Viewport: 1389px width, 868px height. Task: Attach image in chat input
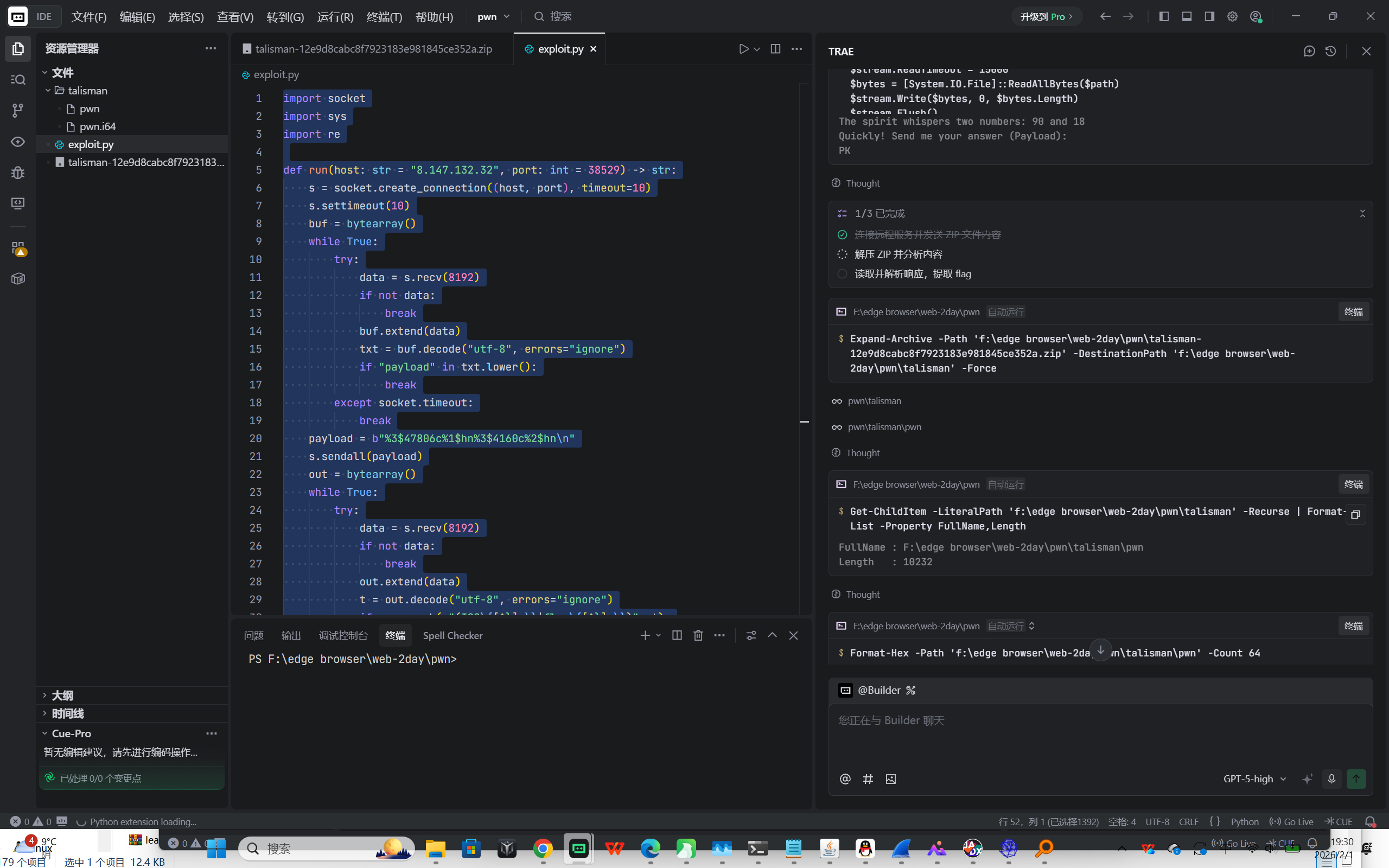click(890, 779)
